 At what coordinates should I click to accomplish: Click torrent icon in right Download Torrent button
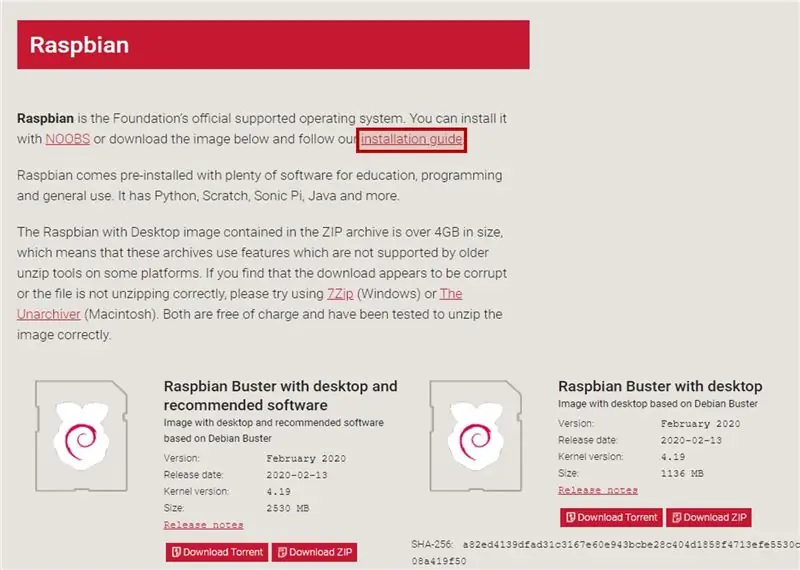(570, 517)
